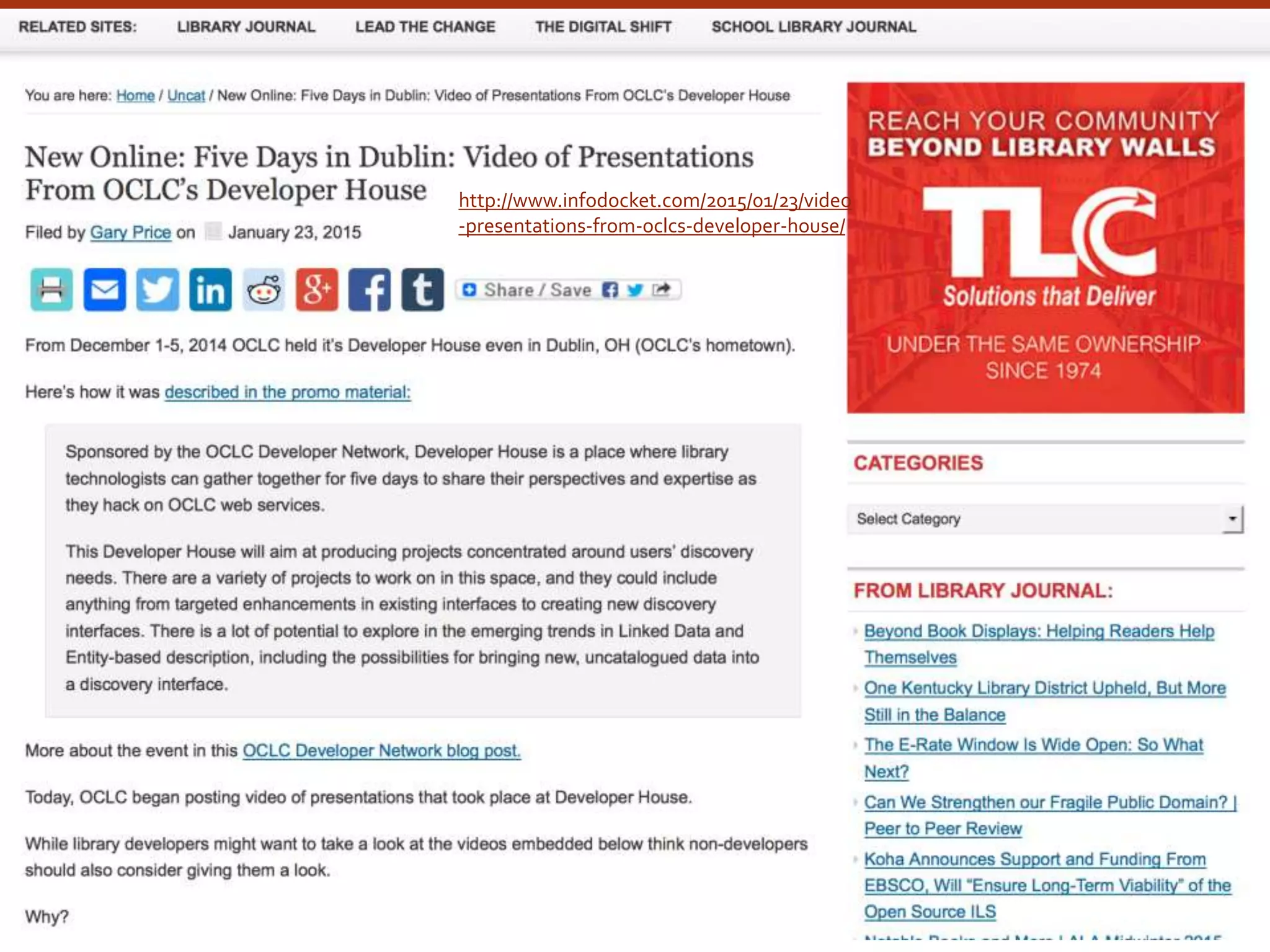Screen dimensions: 1270x952
Task: Open 'described in the promo material' link
Action: (288, 392)
